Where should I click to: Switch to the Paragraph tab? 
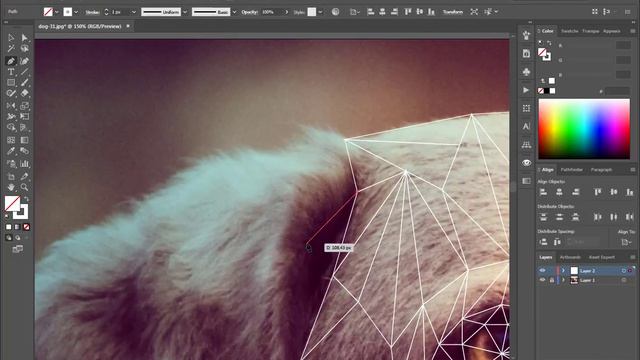tap(601, 169)
